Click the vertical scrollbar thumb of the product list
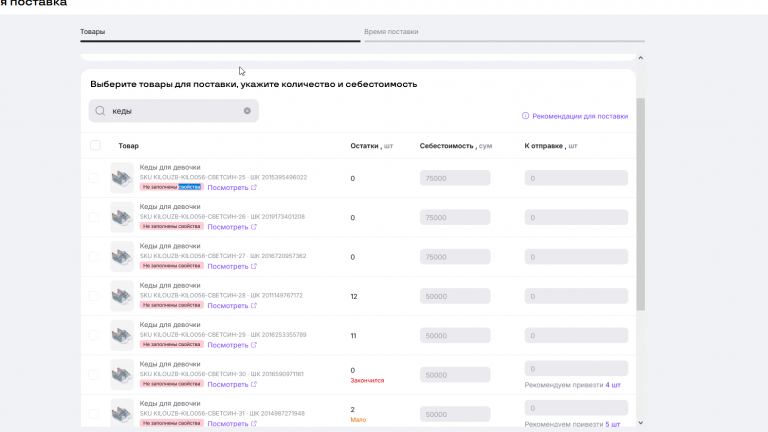The height and width of the screenshot is (432, 768). click(640, 204)
